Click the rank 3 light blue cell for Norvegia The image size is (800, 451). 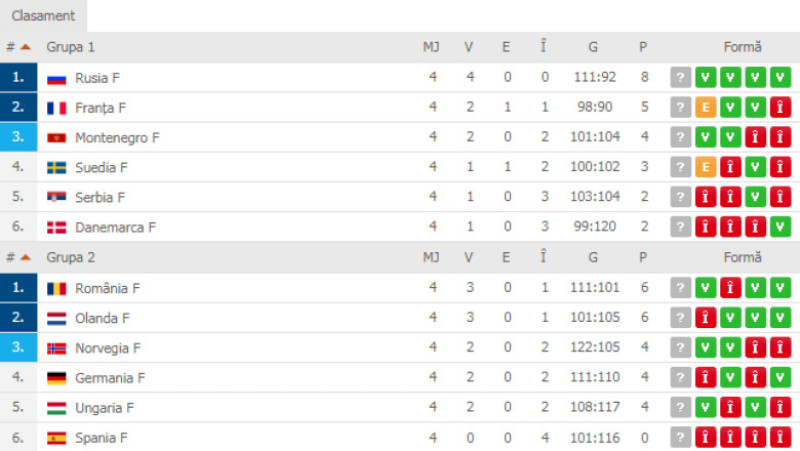[18, 347]
